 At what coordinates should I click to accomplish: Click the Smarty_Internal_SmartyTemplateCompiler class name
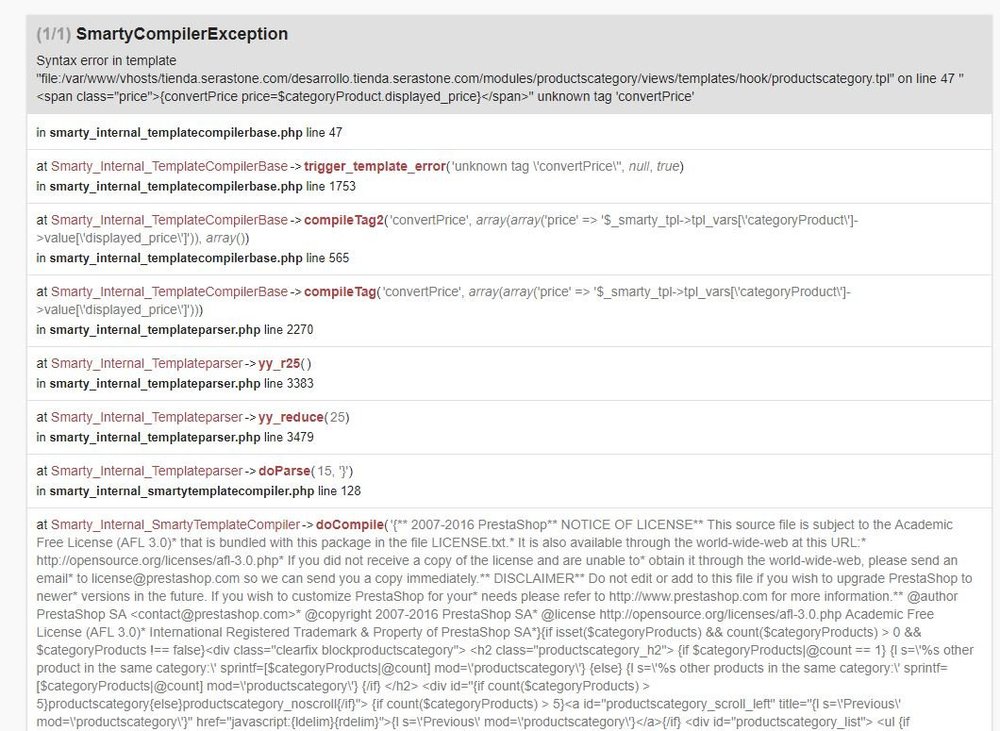175,524
